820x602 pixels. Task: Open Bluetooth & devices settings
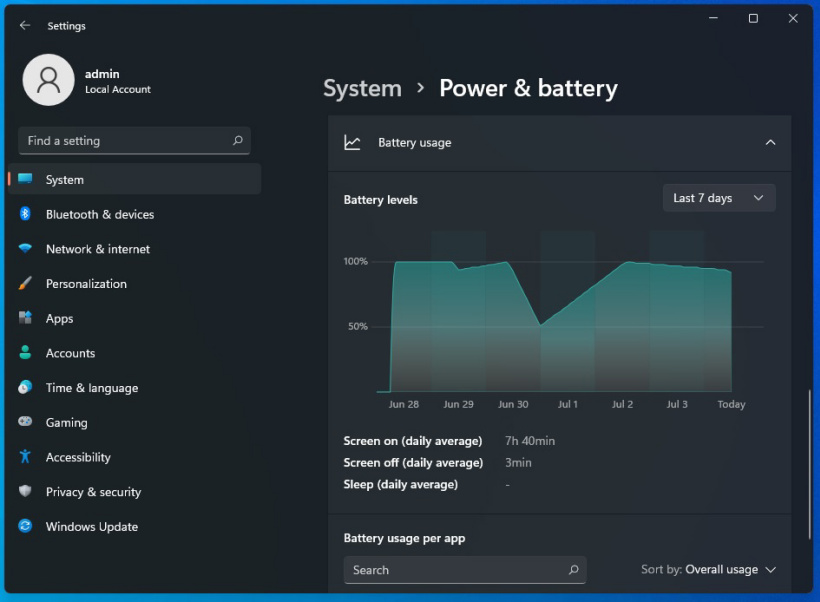tap(100, 214)
